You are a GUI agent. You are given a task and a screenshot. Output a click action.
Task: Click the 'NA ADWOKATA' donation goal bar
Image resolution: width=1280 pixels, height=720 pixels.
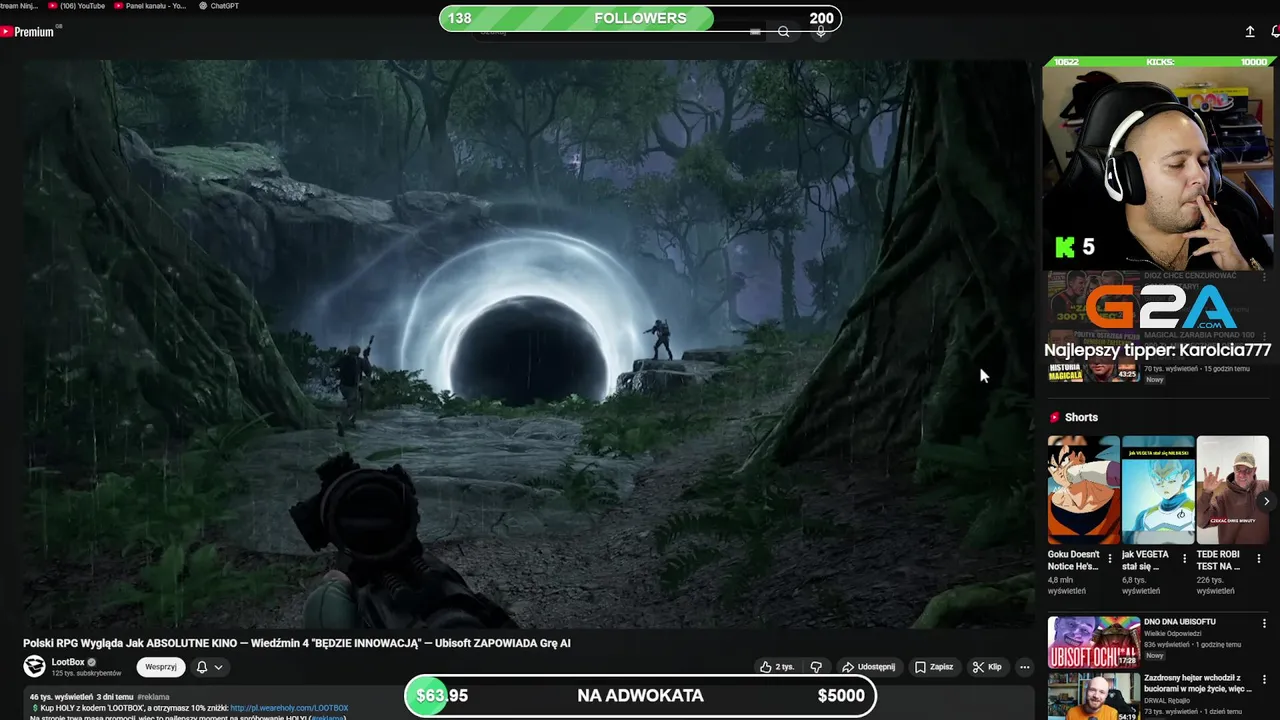[x=640, y=696]
